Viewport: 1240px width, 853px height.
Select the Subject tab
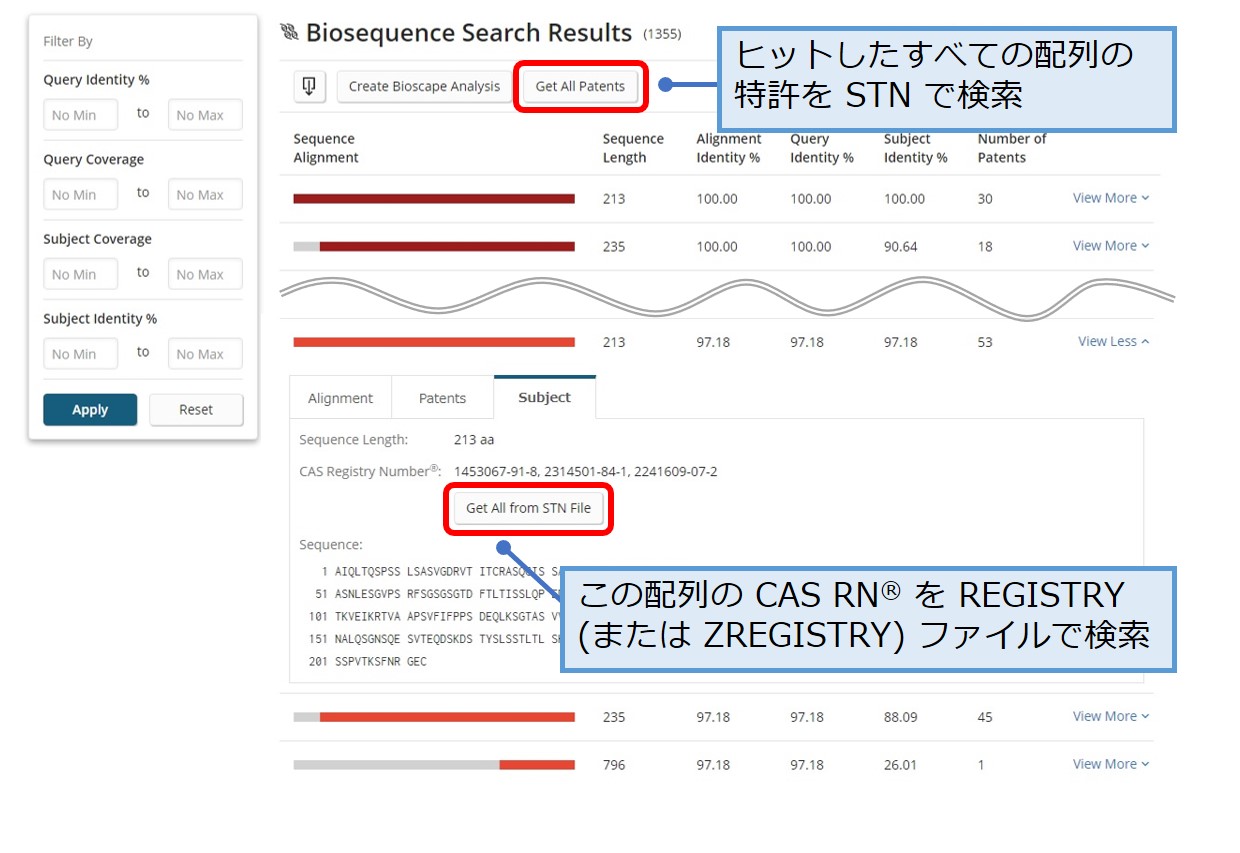click(545, 397)
